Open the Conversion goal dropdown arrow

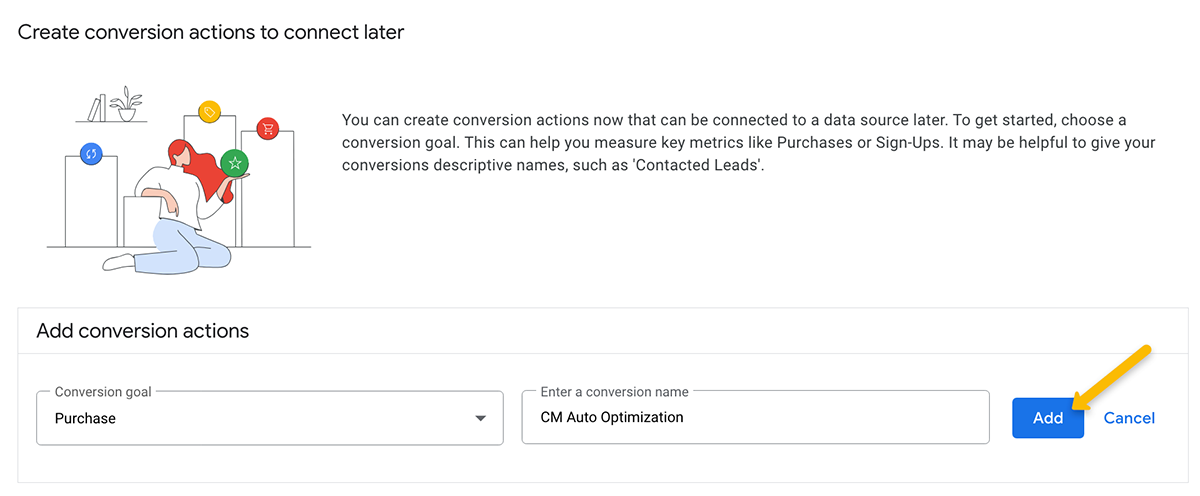coord(480,418)
